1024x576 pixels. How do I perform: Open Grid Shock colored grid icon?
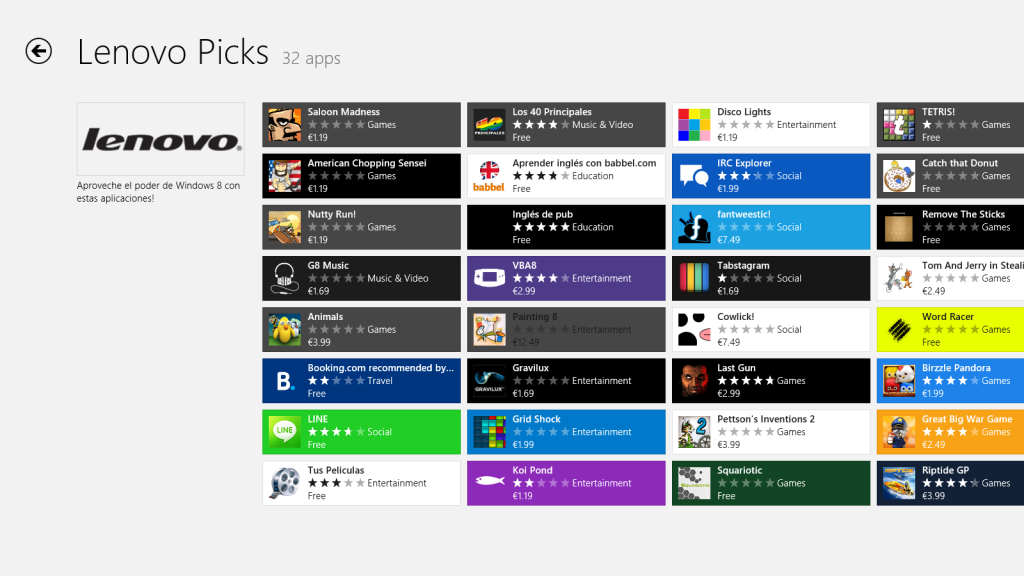489,432
